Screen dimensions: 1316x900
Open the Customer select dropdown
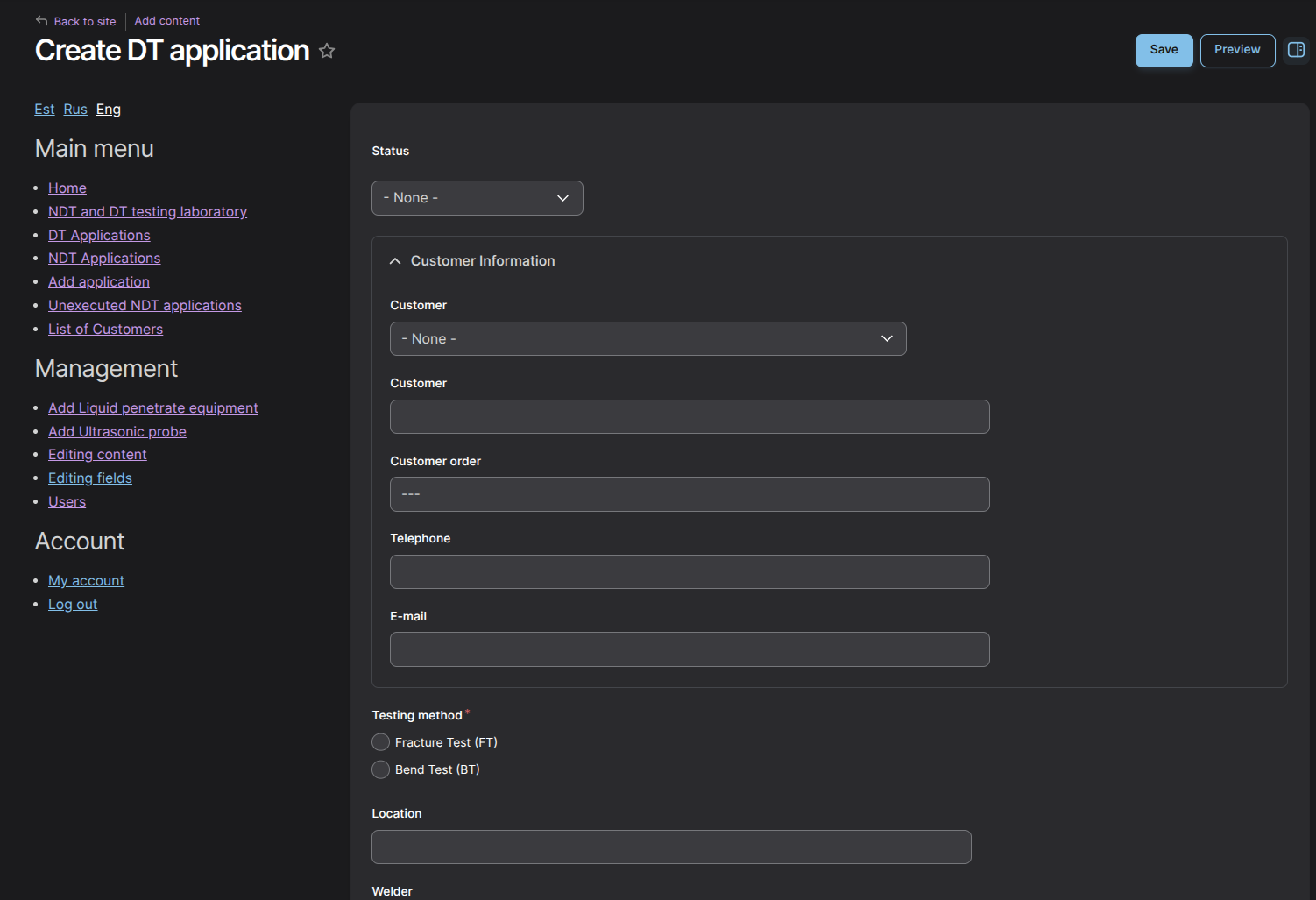[647, 339]
